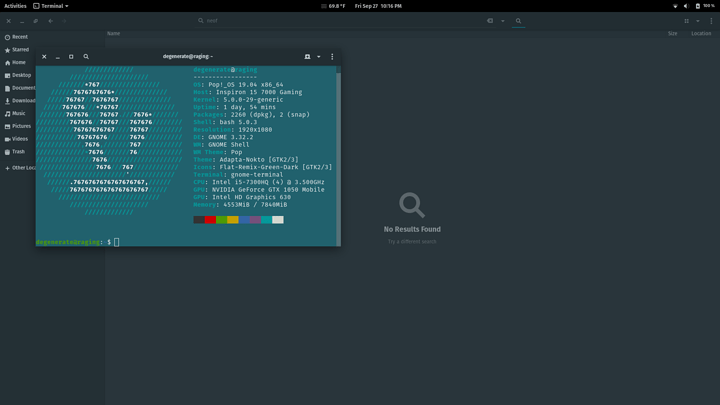The height and width of the screenshot is (405, 720).
Task: Sort Files results by Location column
Action: 701,34
